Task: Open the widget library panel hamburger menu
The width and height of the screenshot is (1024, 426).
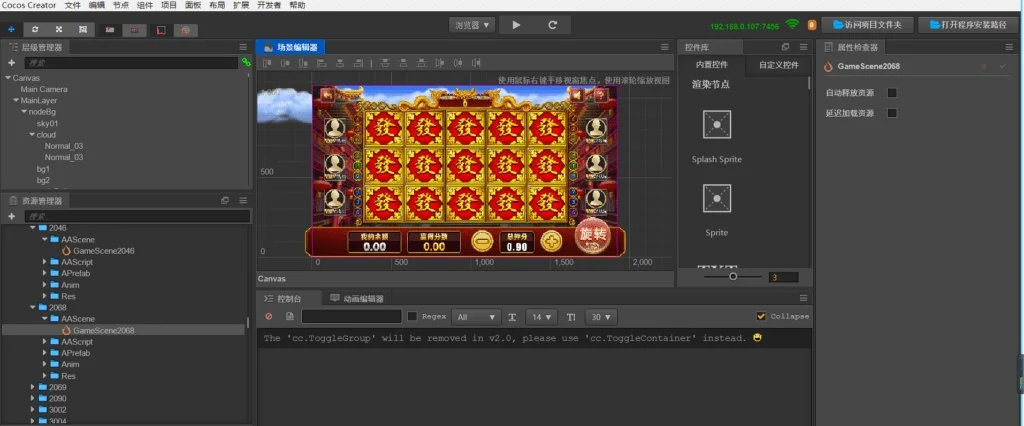Action: point(803,47)
